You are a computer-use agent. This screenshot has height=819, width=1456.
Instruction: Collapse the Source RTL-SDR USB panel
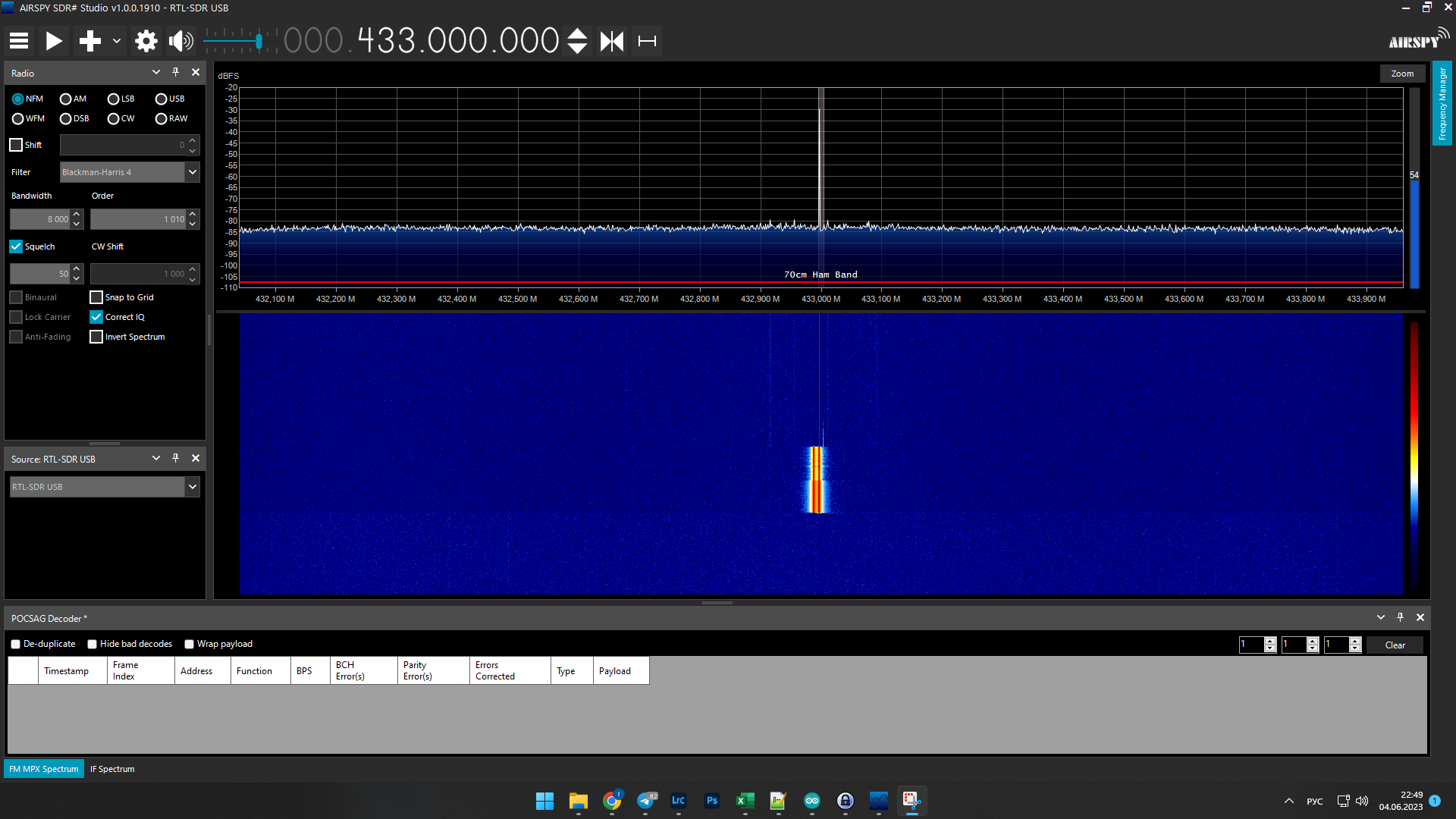tap(156, 459)
